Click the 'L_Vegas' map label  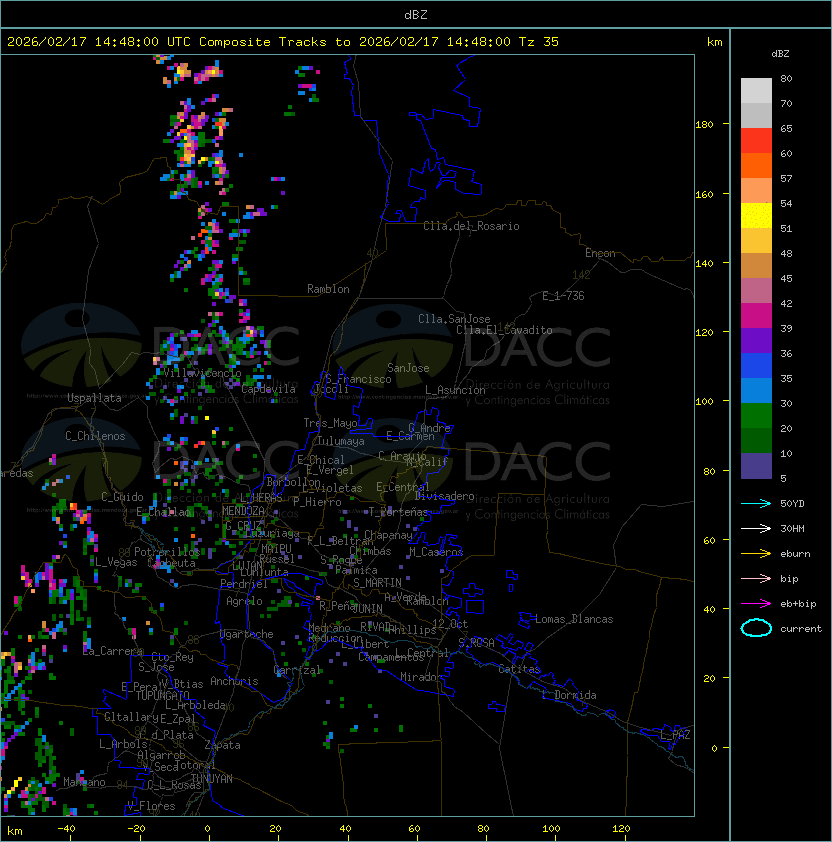click(116, 562)
